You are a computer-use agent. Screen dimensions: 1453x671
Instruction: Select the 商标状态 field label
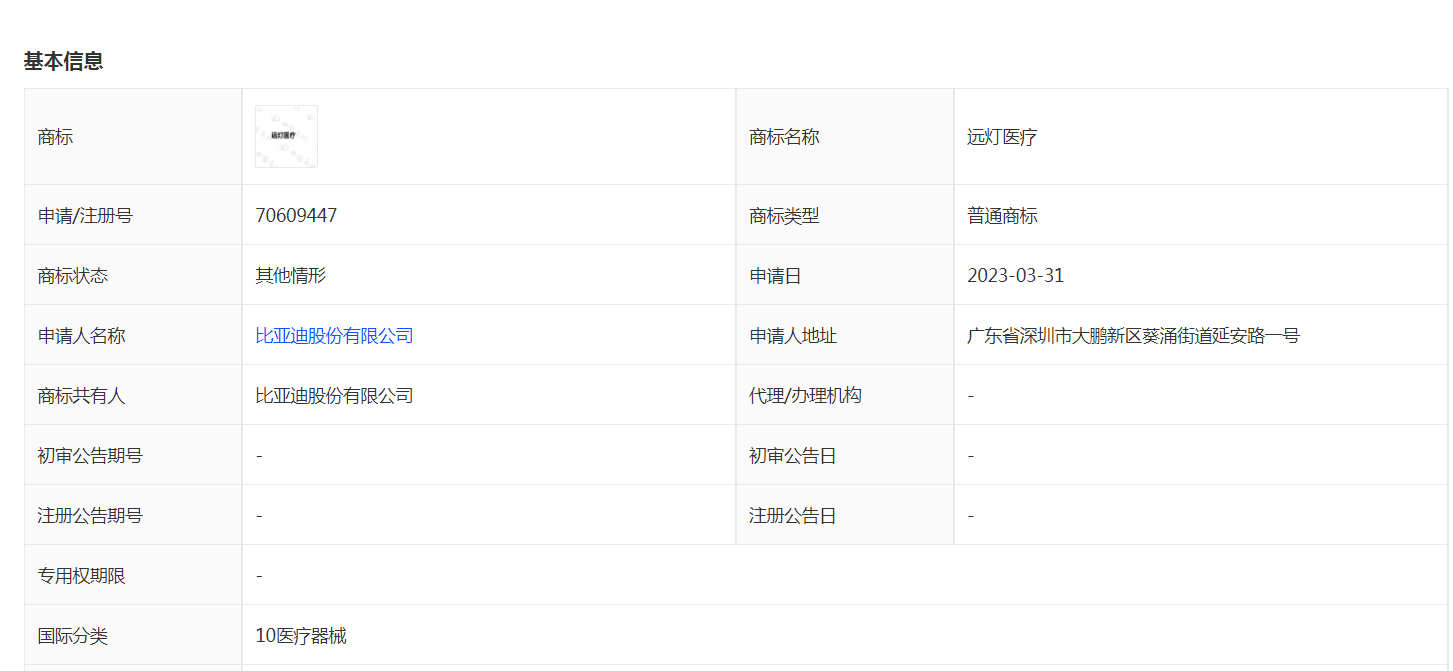(x=72, y=276)
